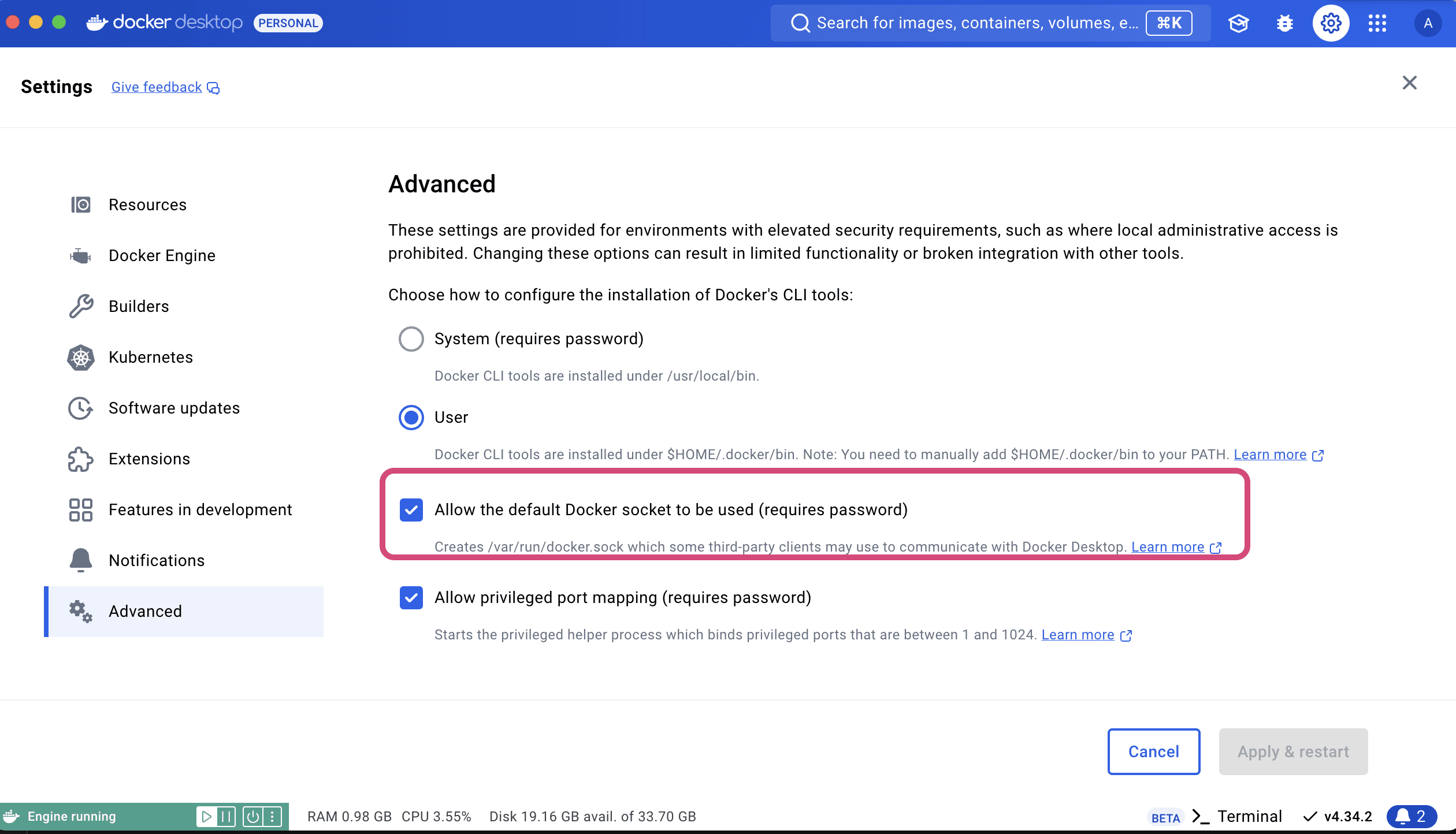
Task: Pause the Docker engine from the status bar
Action: pos(225,817)
